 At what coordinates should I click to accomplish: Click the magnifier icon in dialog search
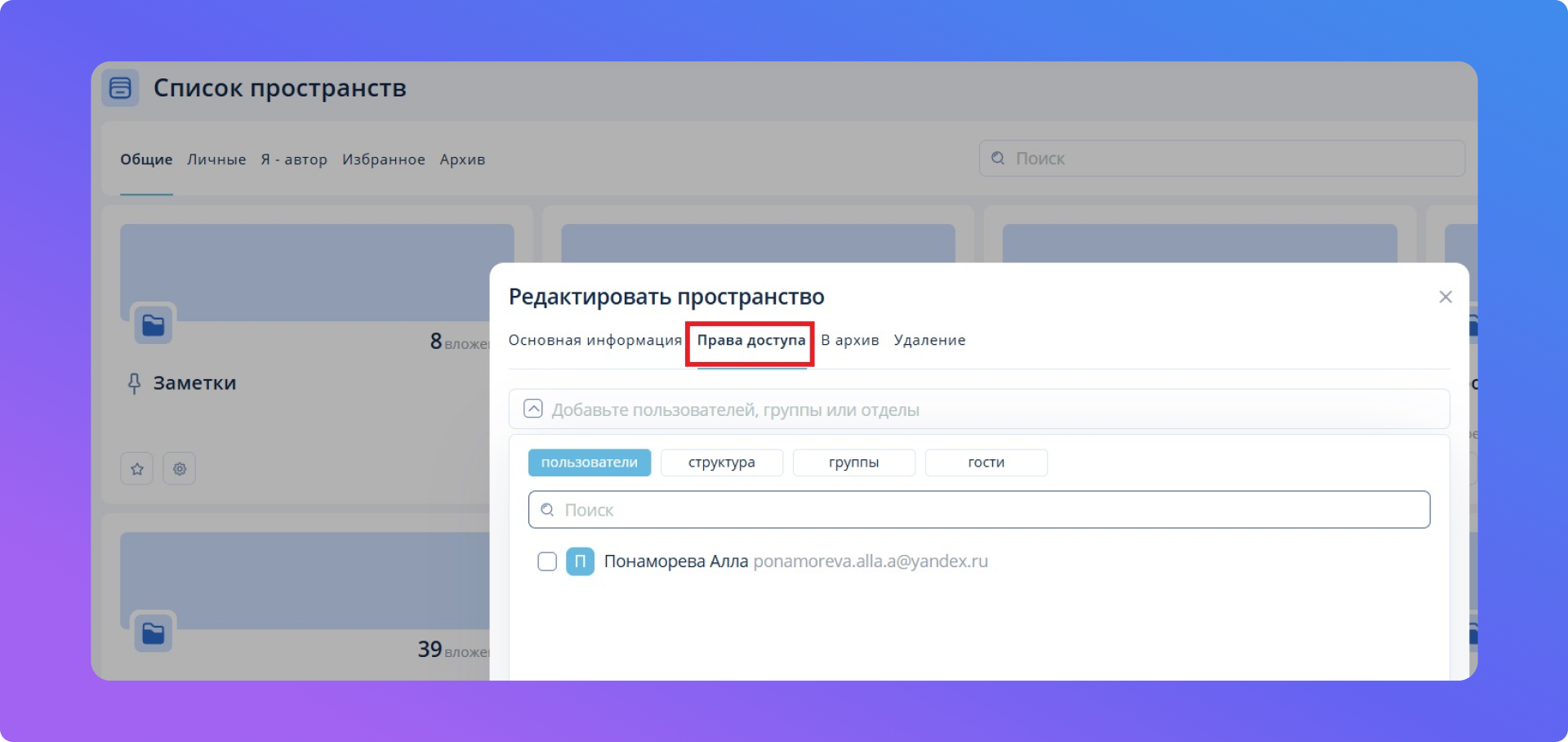pyautogui.click(x=547, y=510)
